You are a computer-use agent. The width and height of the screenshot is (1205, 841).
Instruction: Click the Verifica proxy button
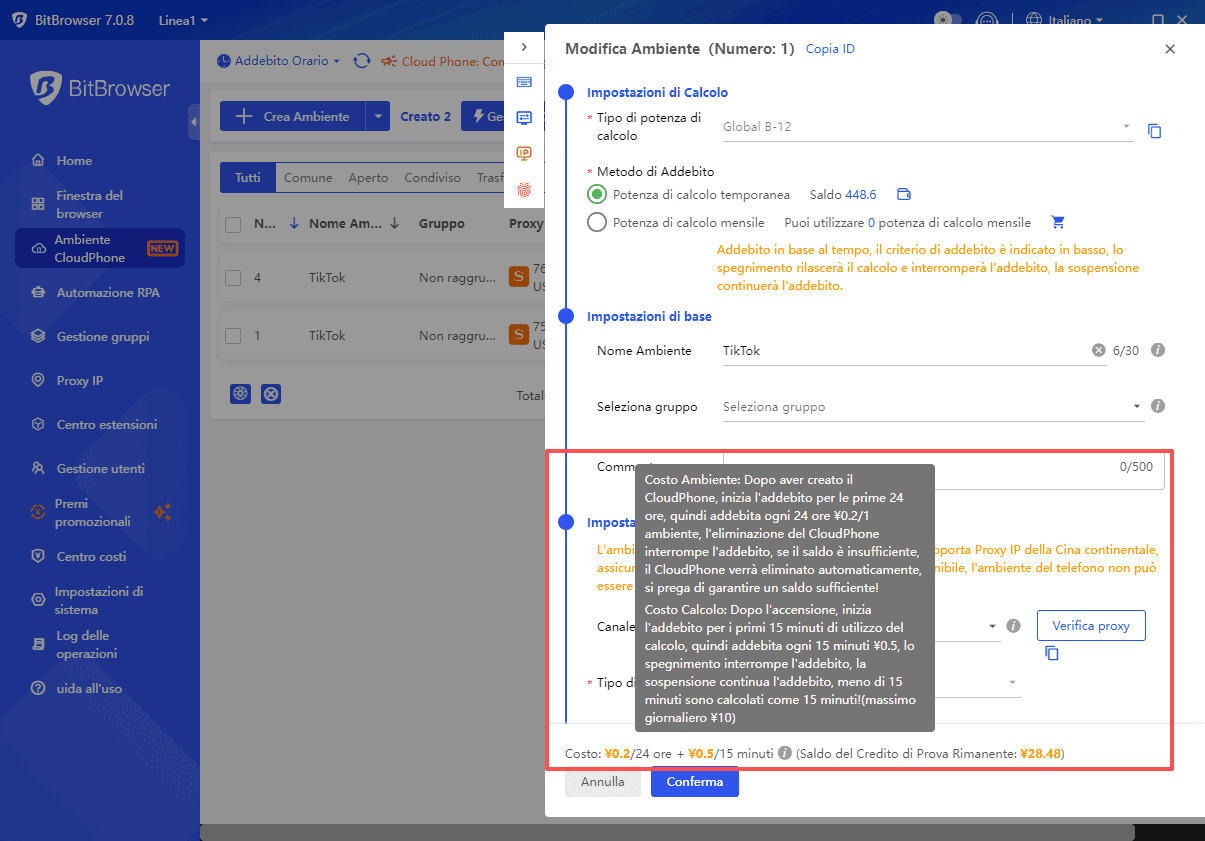coord(1091,626)
